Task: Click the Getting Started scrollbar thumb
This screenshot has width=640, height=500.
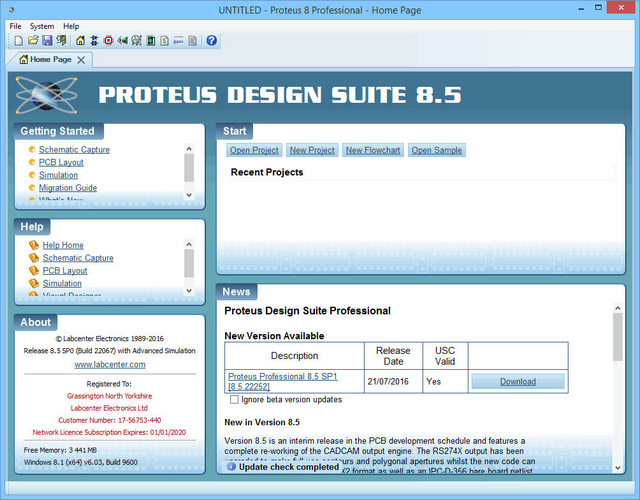Action: [x=189, y=168]
